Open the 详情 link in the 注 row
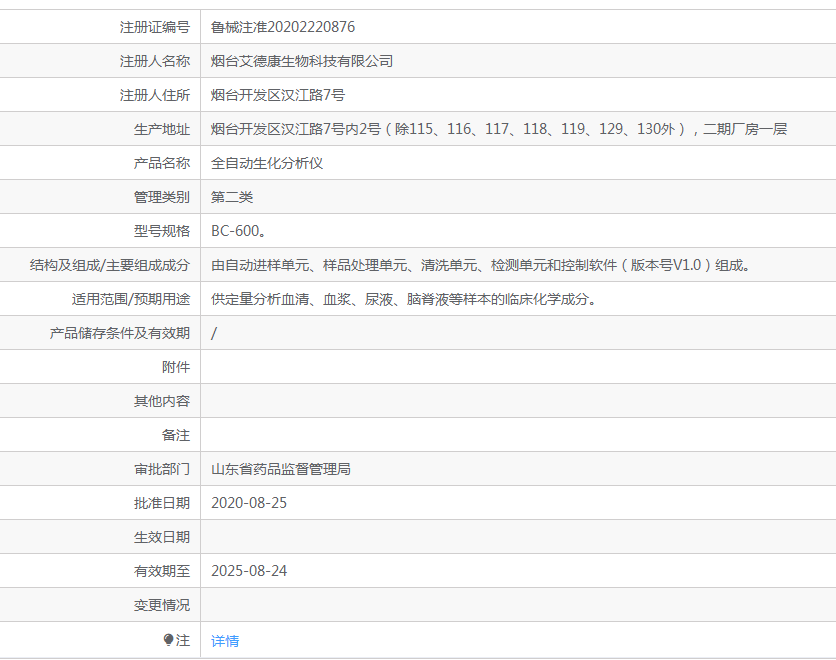The width and height of the screenshot is (836, 660). pos(225,641)
